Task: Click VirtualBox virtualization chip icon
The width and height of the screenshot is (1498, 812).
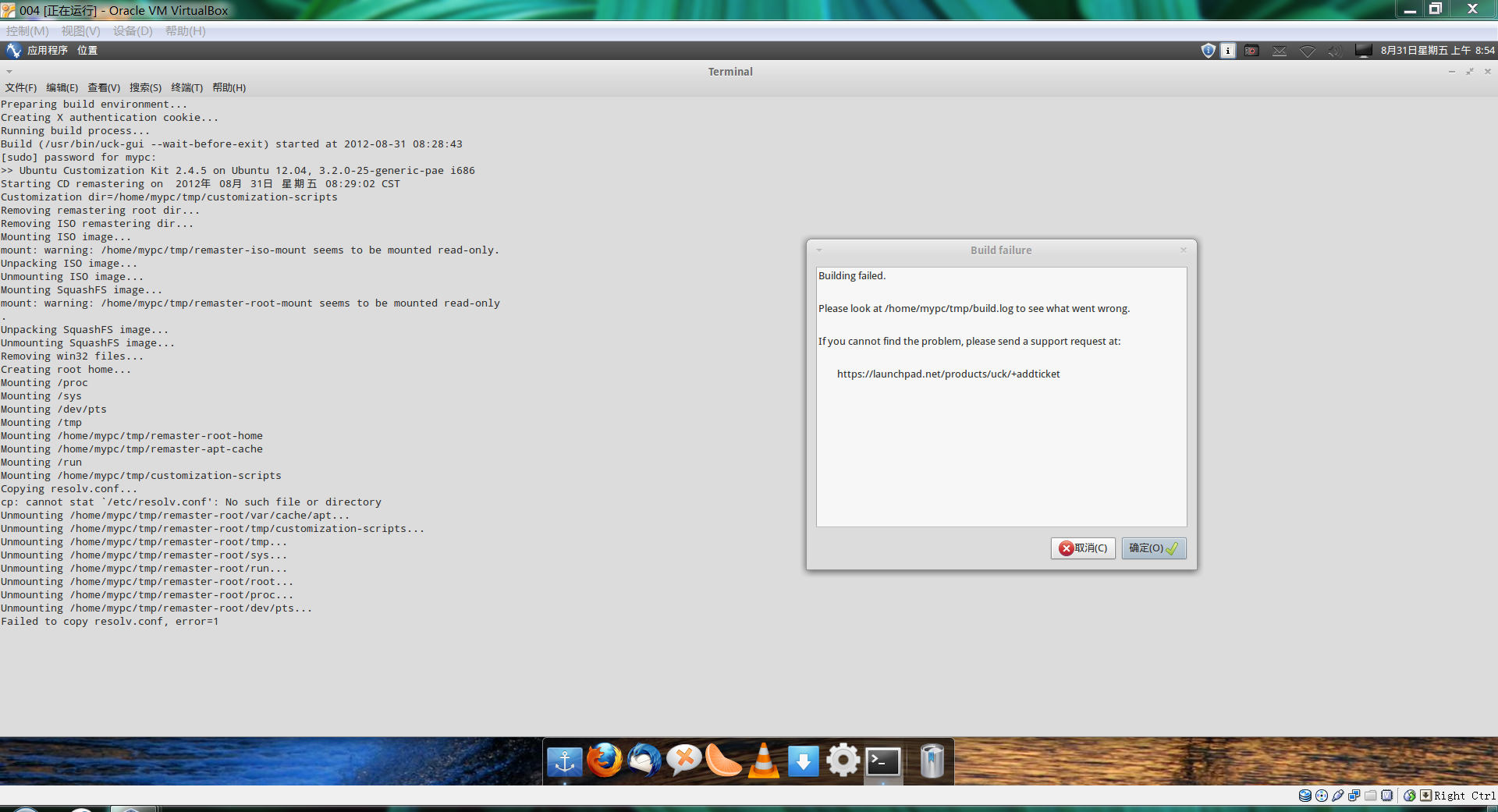Action: pos(1386,796)
